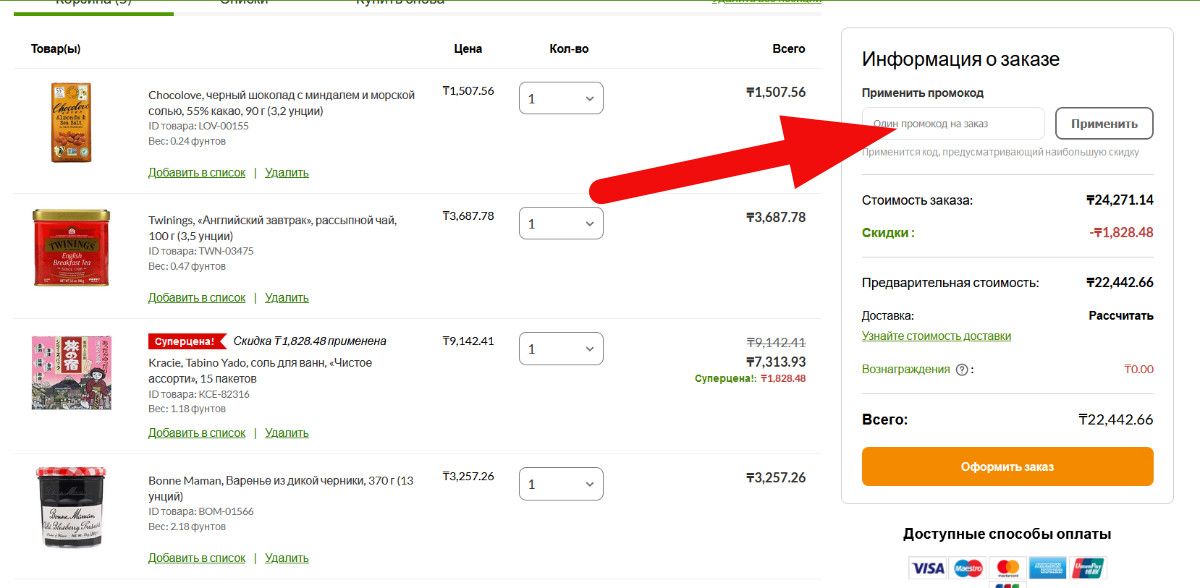Click the Visa payment icon
The image size is (1200, 588).
pos(927,568)
